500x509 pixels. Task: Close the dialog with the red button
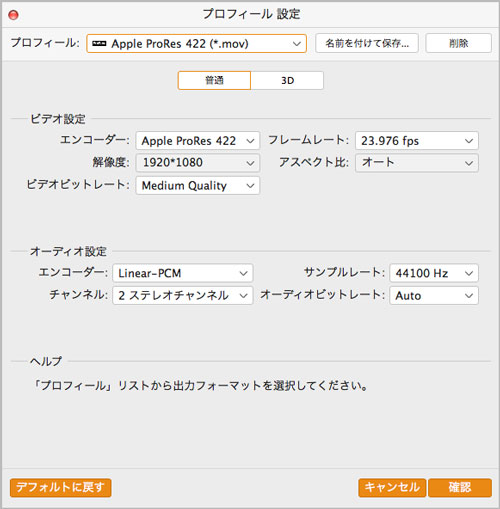pos(13,15)
